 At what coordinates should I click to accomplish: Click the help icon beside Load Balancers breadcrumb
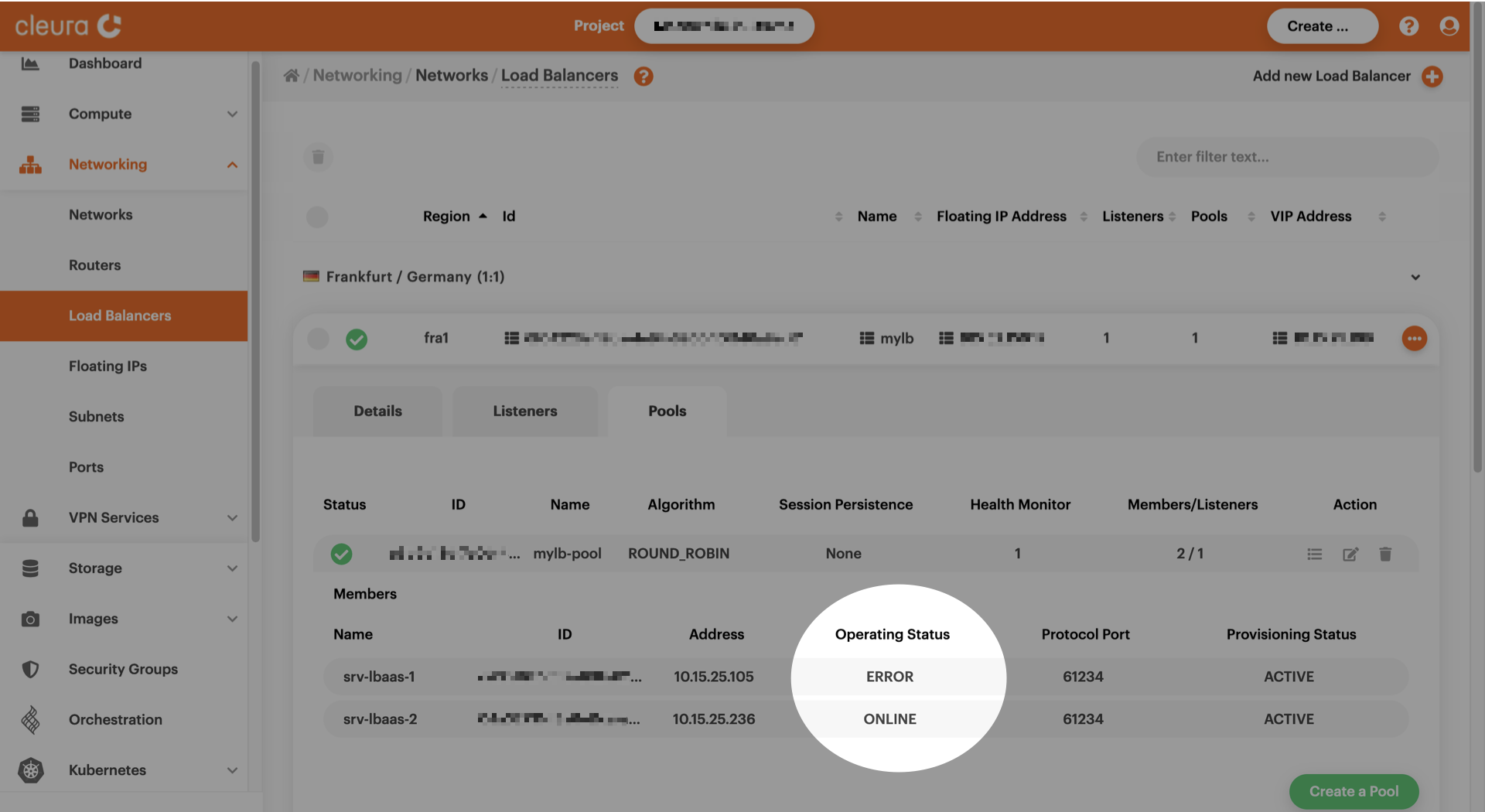[643, 77]
